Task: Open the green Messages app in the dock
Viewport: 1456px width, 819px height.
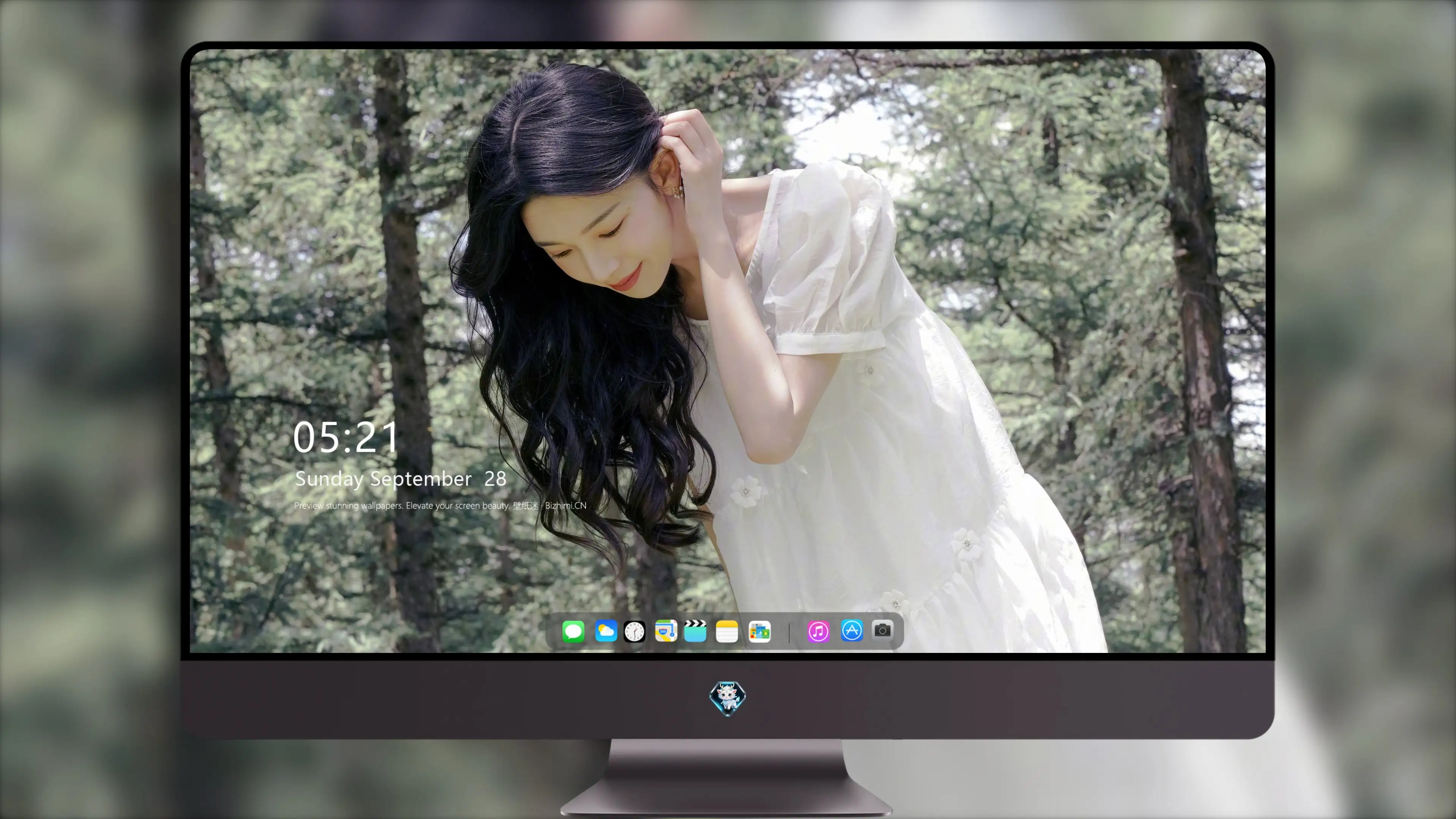Action: (573, 631)
